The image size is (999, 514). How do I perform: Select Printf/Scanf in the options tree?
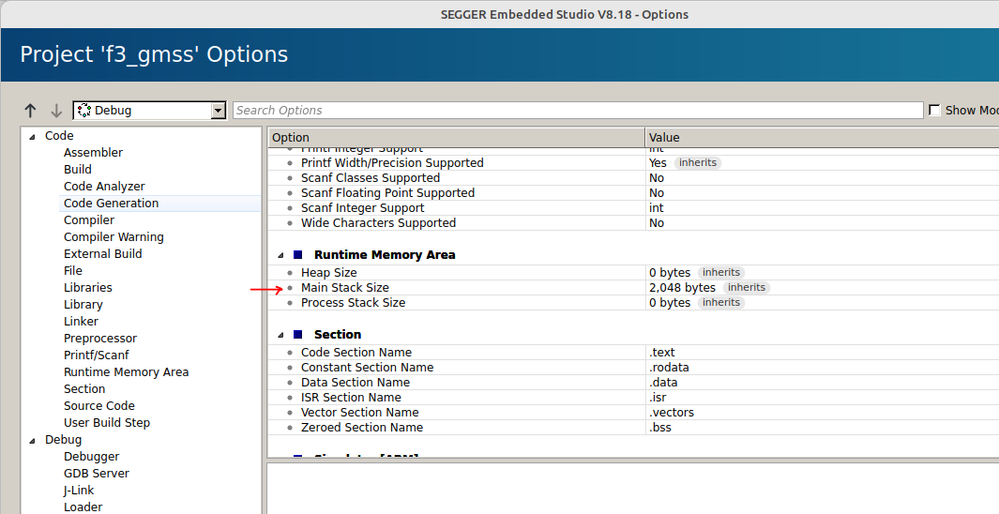pyautogui.click(x=96, y=355)
